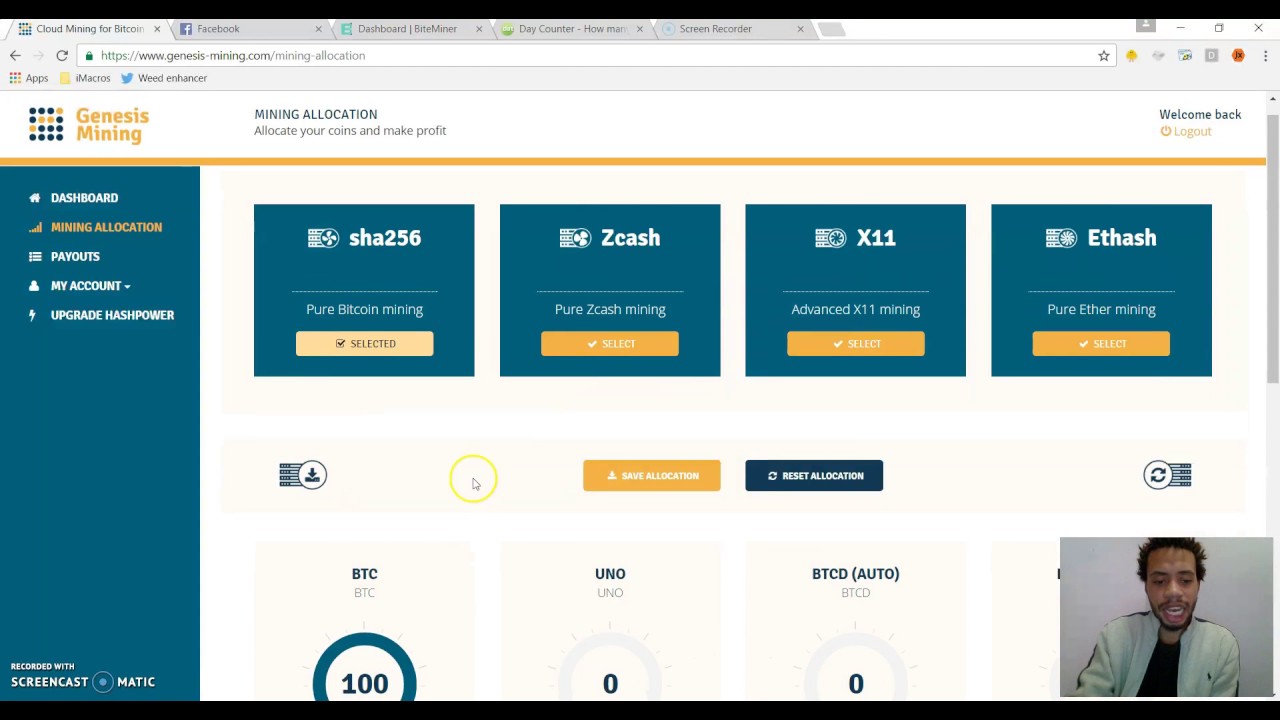Image resolution: width=1280 pixels, height=720 pixels.
Task: Click the Upgrade Hashpower lightning icon
Action: (33, 315)
